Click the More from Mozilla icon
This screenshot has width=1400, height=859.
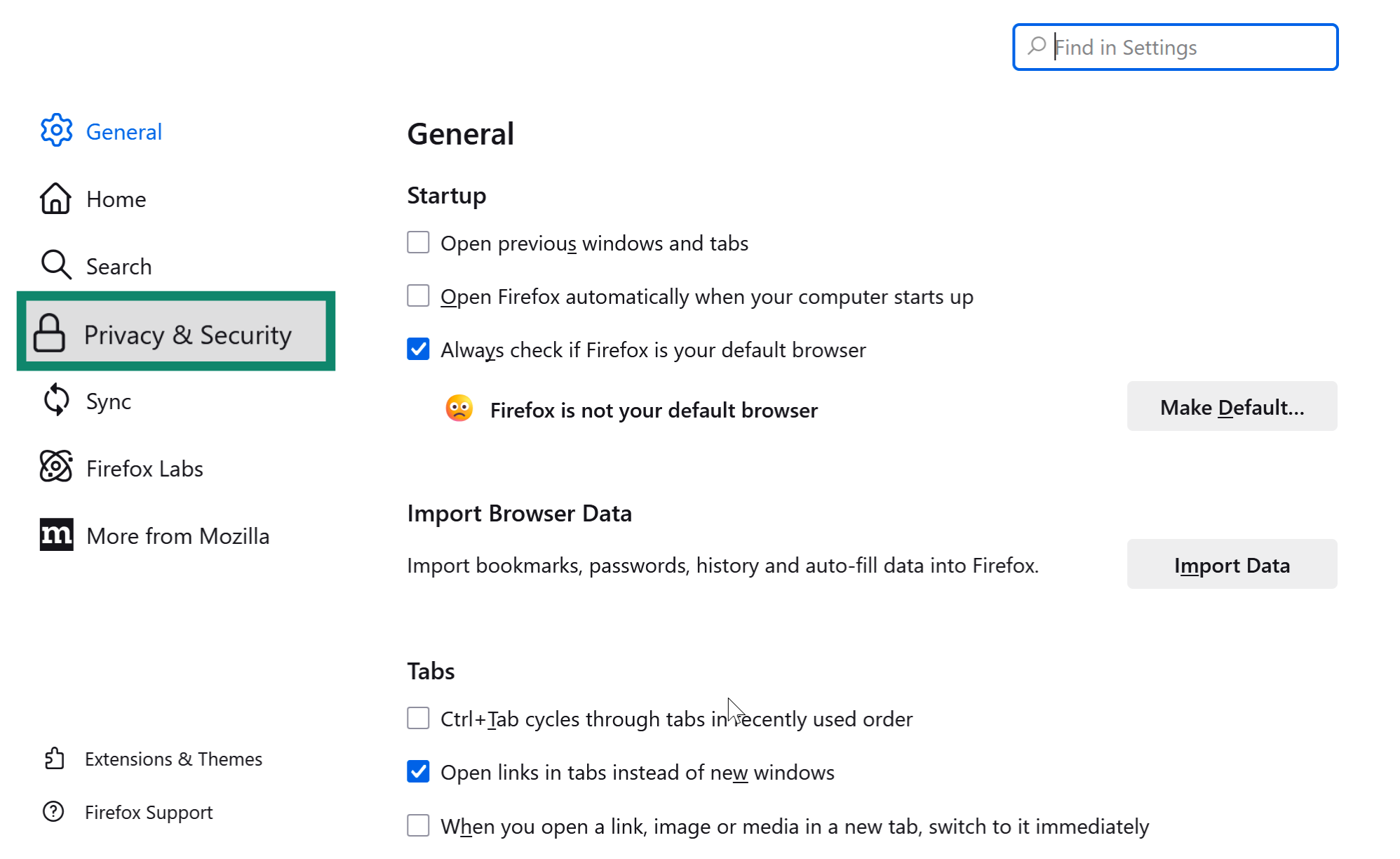click(x=55, y=534)
